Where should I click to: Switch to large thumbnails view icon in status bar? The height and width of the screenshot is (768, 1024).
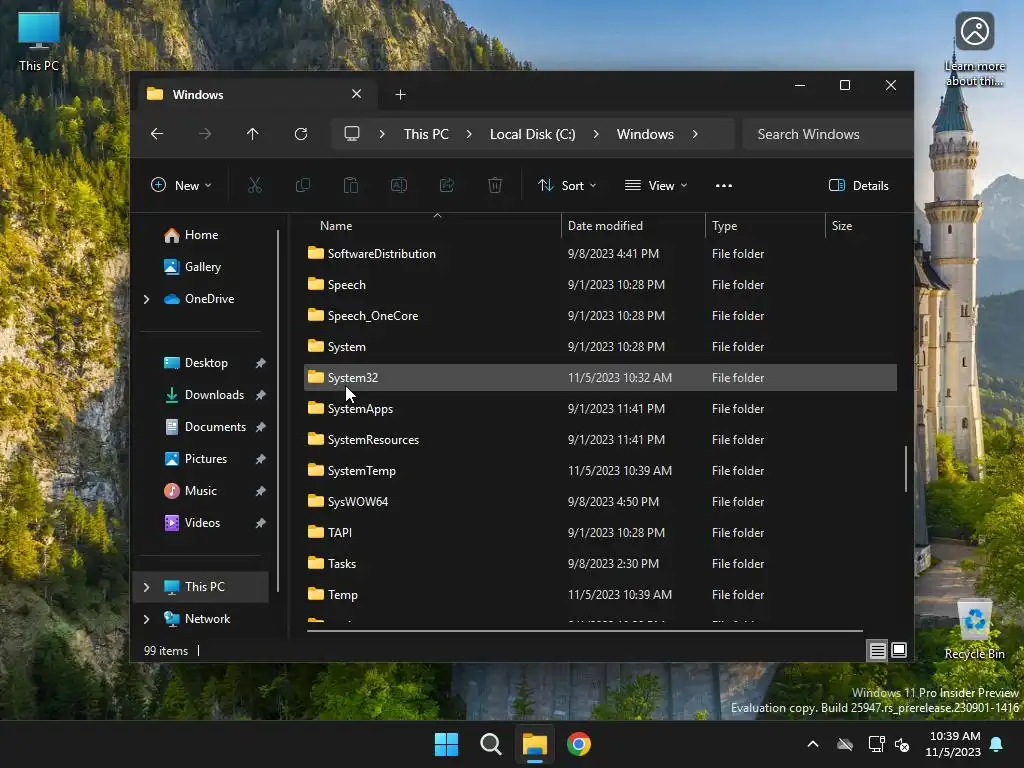(x=899, y=650)
